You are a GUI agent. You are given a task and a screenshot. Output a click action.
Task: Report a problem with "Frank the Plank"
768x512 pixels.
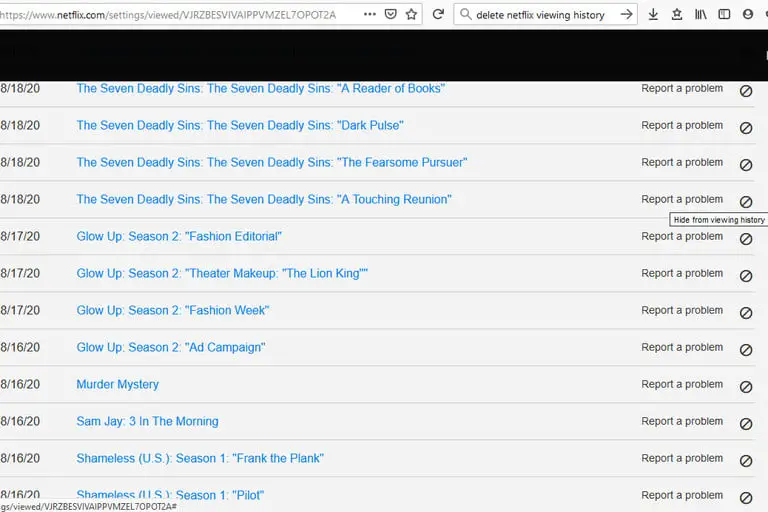[682, 459]
